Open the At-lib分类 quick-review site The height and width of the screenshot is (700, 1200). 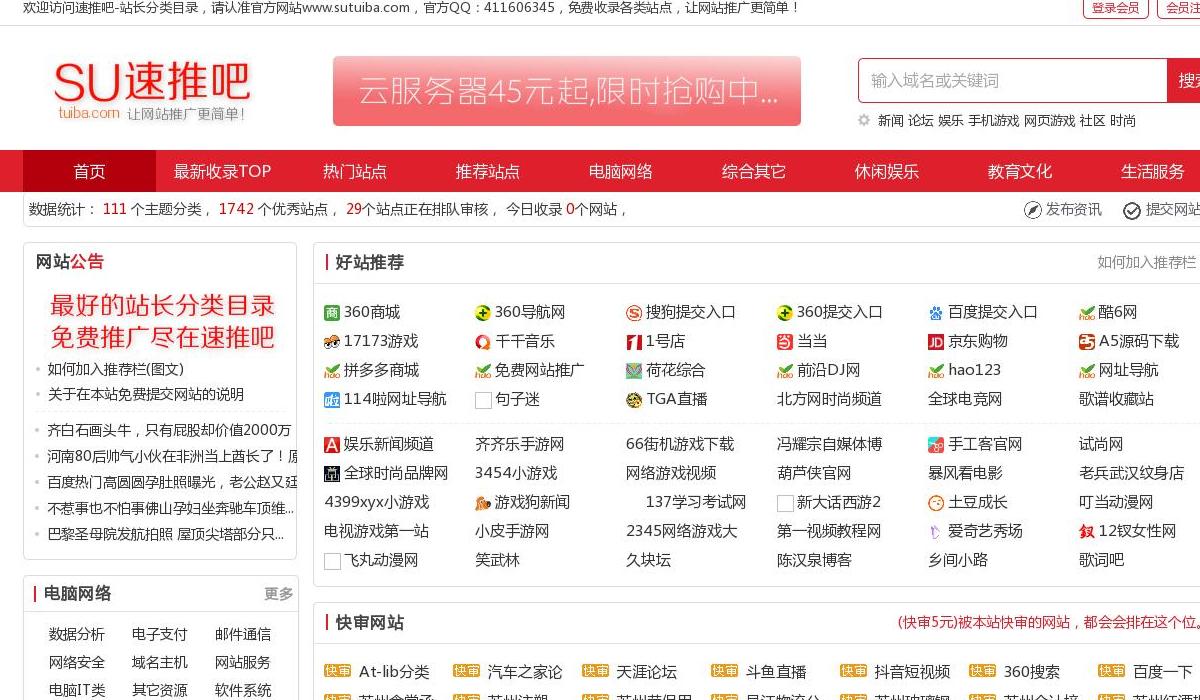pos(394,672)
